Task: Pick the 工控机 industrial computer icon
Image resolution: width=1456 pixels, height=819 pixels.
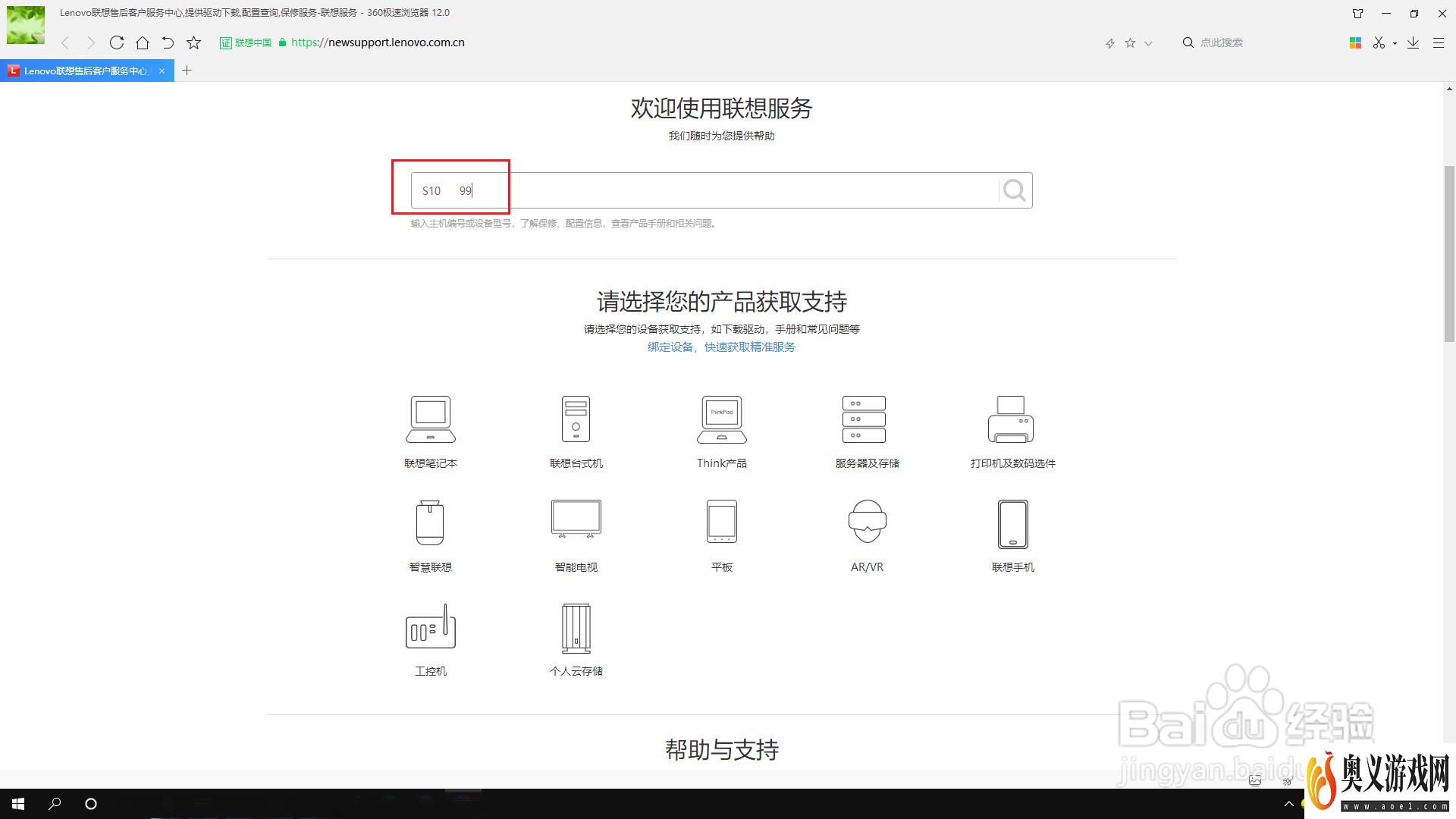Action: (x=431, y=626)
